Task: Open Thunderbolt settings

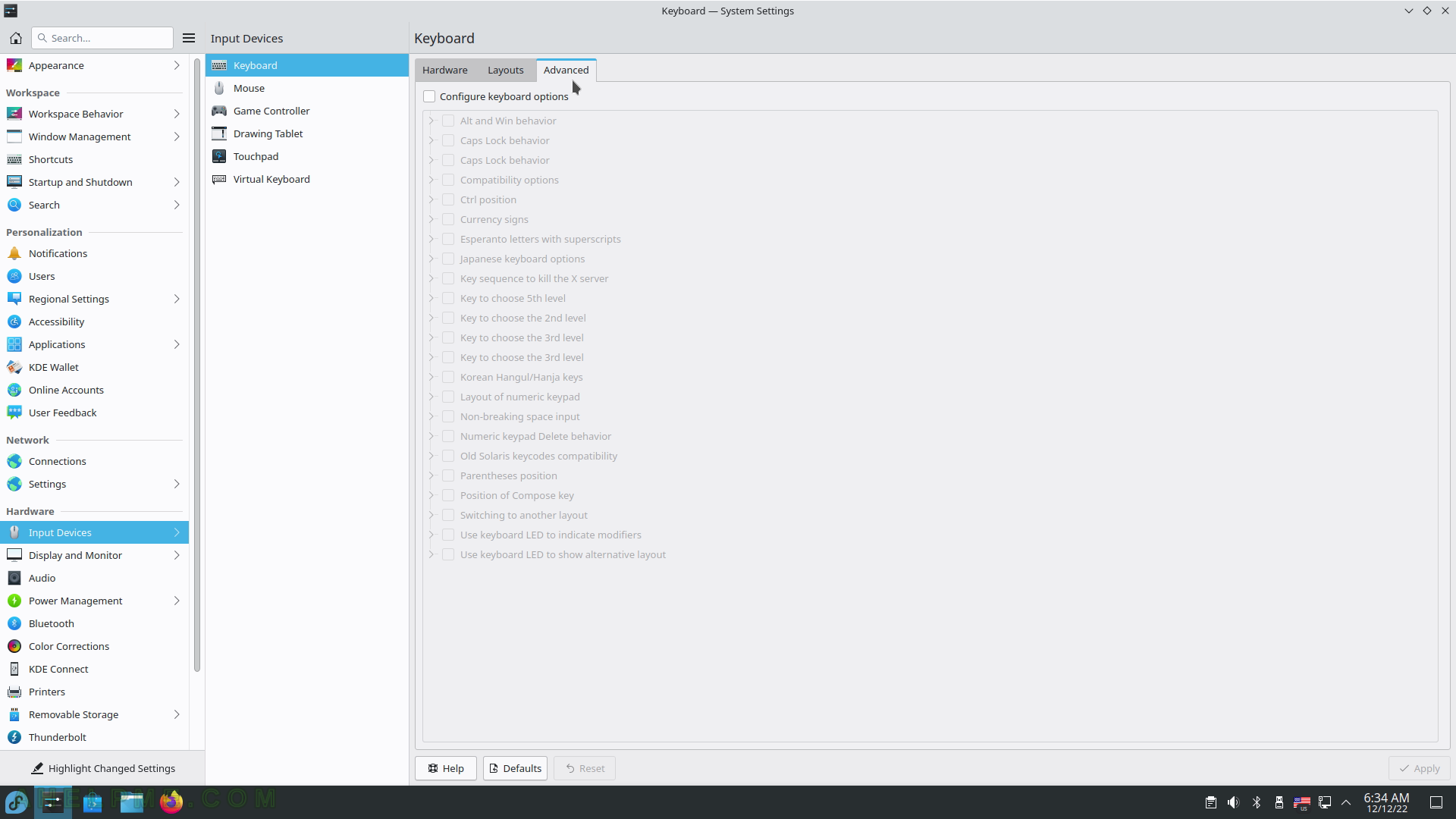Action: click(x=94, y=737)
